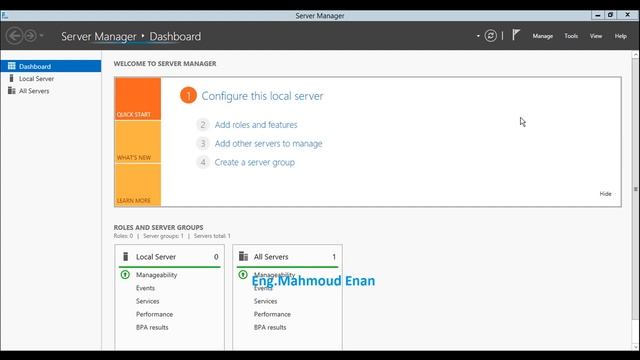
Task: Click the Dashboard grid icon in sidebar
Action: pos(11,66)
